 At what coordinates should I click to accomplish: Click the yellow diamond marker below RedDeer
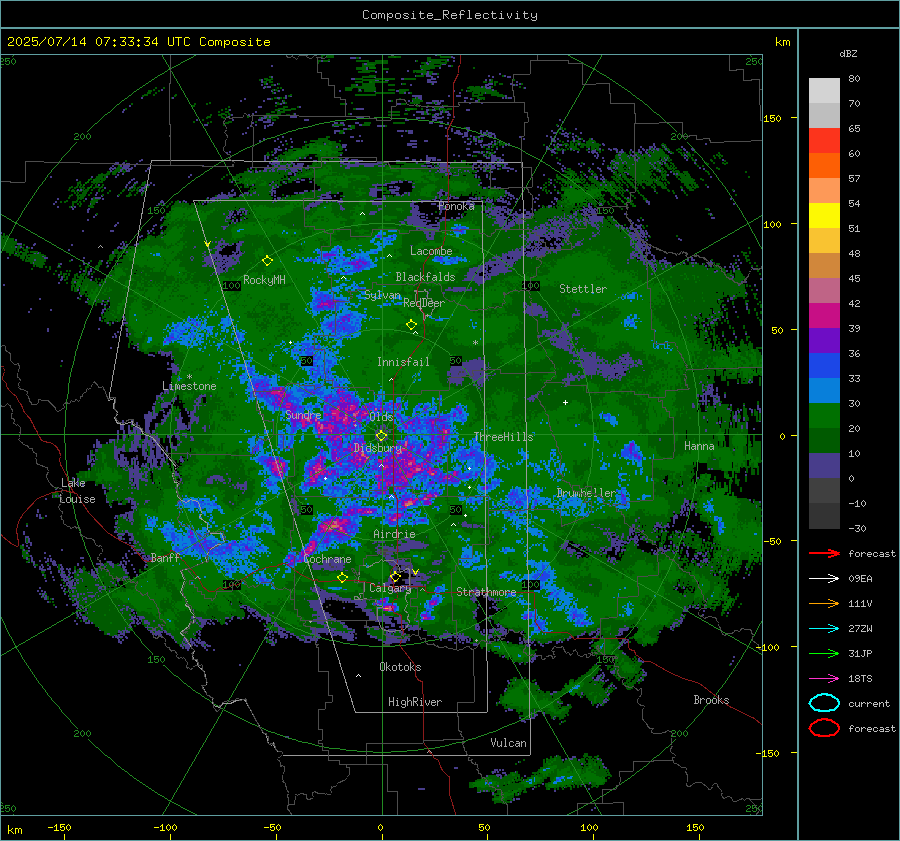[411, 325]
